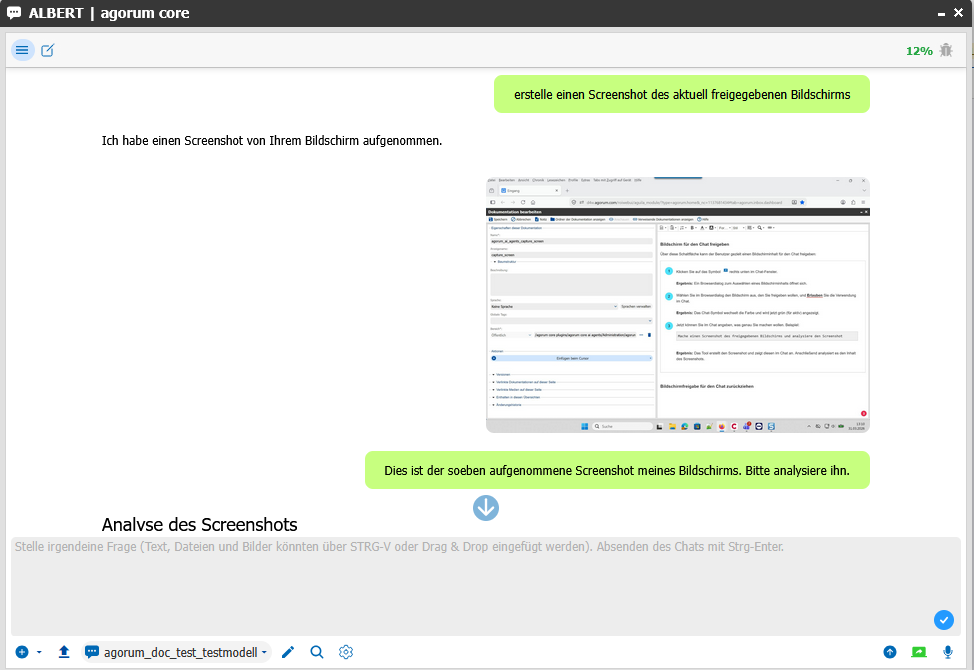The image size is (974, 670).
Task: Click the green 'erstelle einen Screenshot' message bubble
Action: [681, 95]
